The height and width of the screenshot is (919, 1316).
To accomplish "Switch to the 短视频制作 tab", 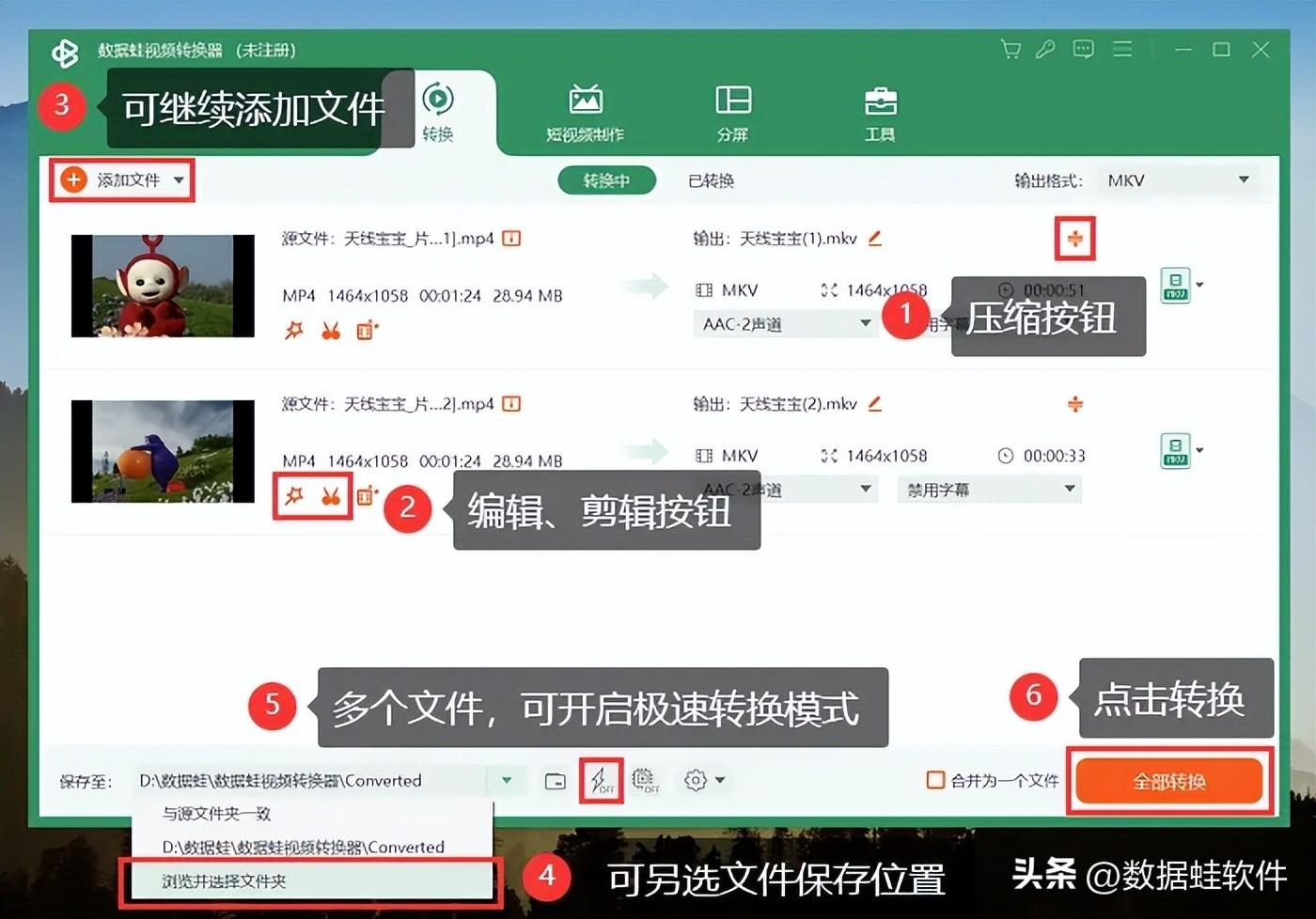I will [585, 113].
